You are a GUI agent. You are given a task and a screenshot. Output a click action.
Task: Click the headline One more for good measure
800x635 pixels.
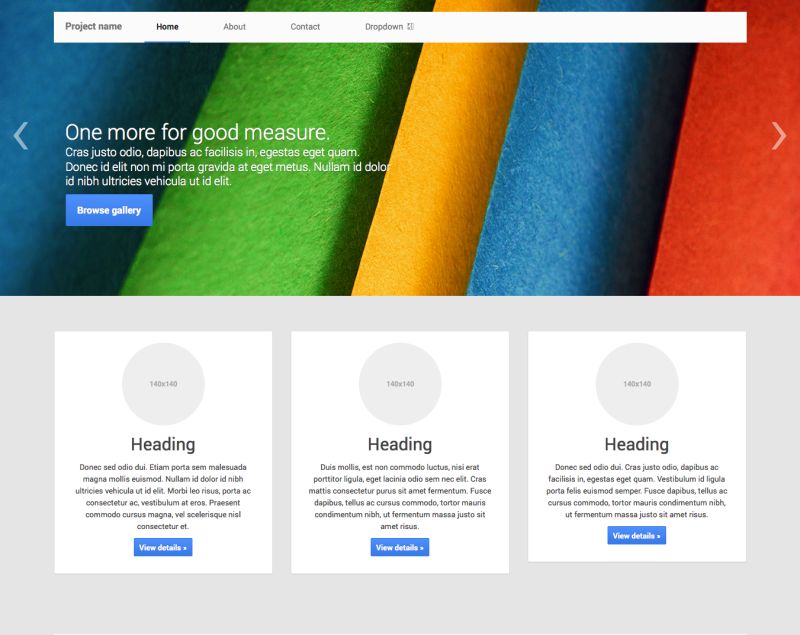point(196,132)
